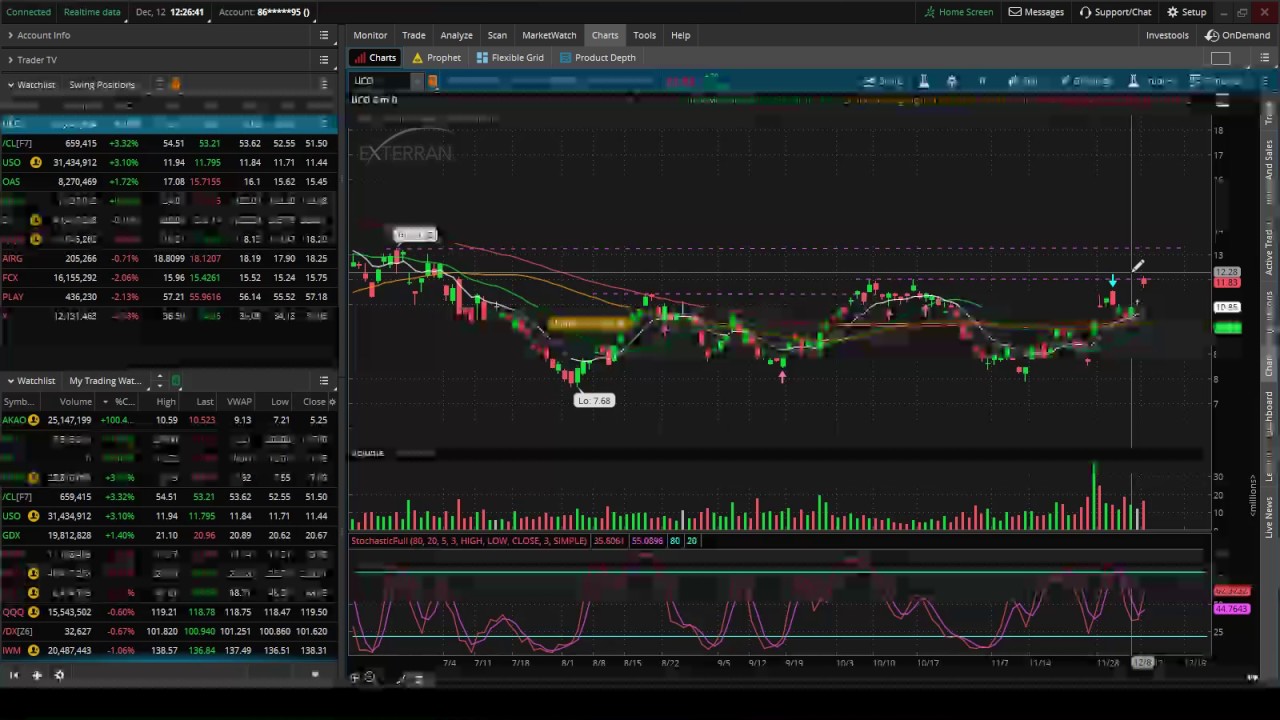1280x720 pixels.
Task: Select the AIRG row in watchlist
Action: click(168, 258)
